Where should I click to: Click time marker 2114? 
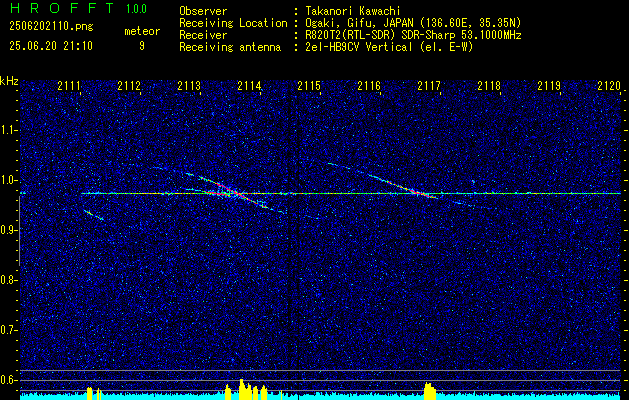[x=249, y=85]
